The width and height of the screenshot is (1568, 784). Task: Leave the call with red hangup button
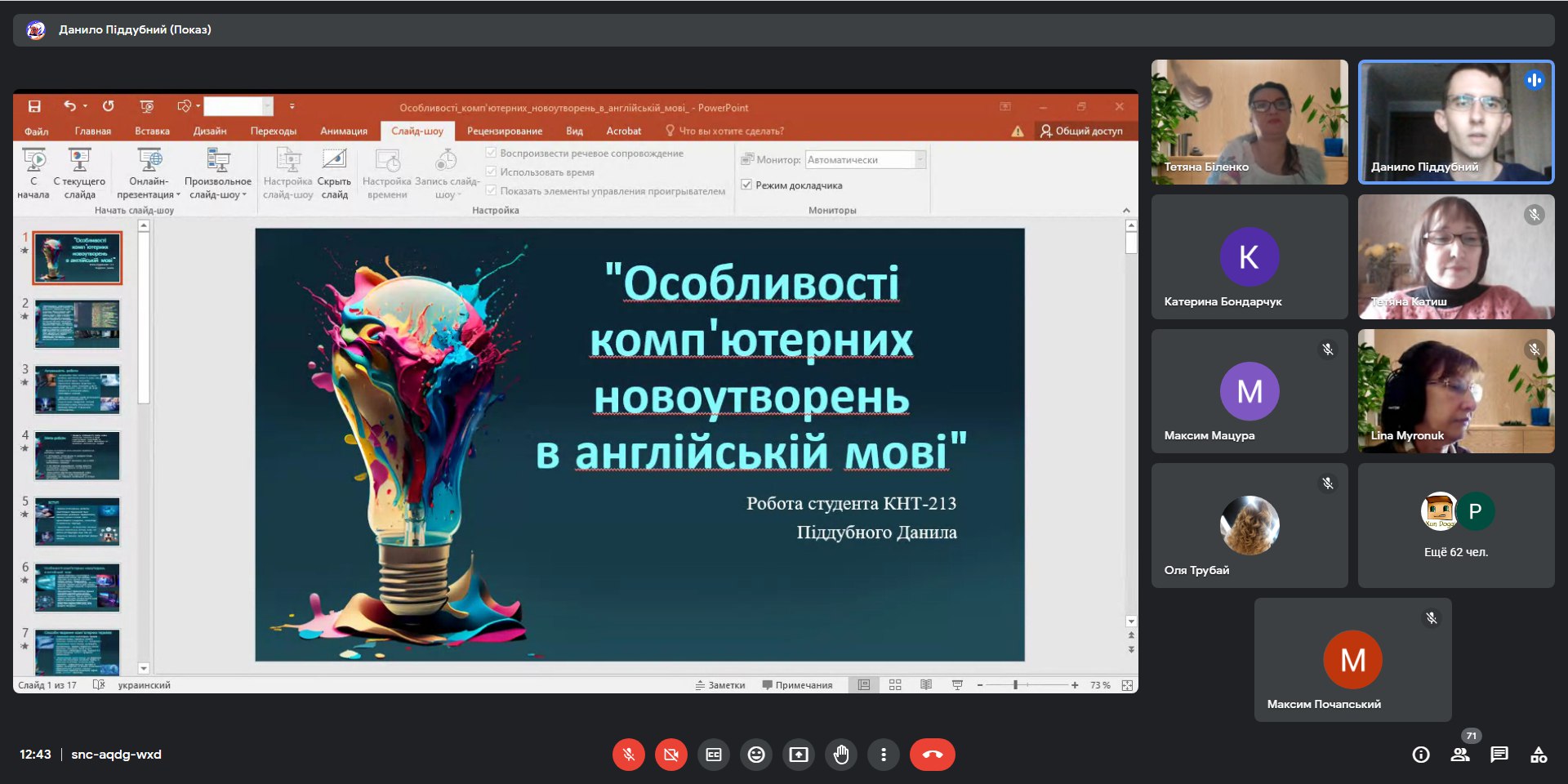(x=932, y=755)
